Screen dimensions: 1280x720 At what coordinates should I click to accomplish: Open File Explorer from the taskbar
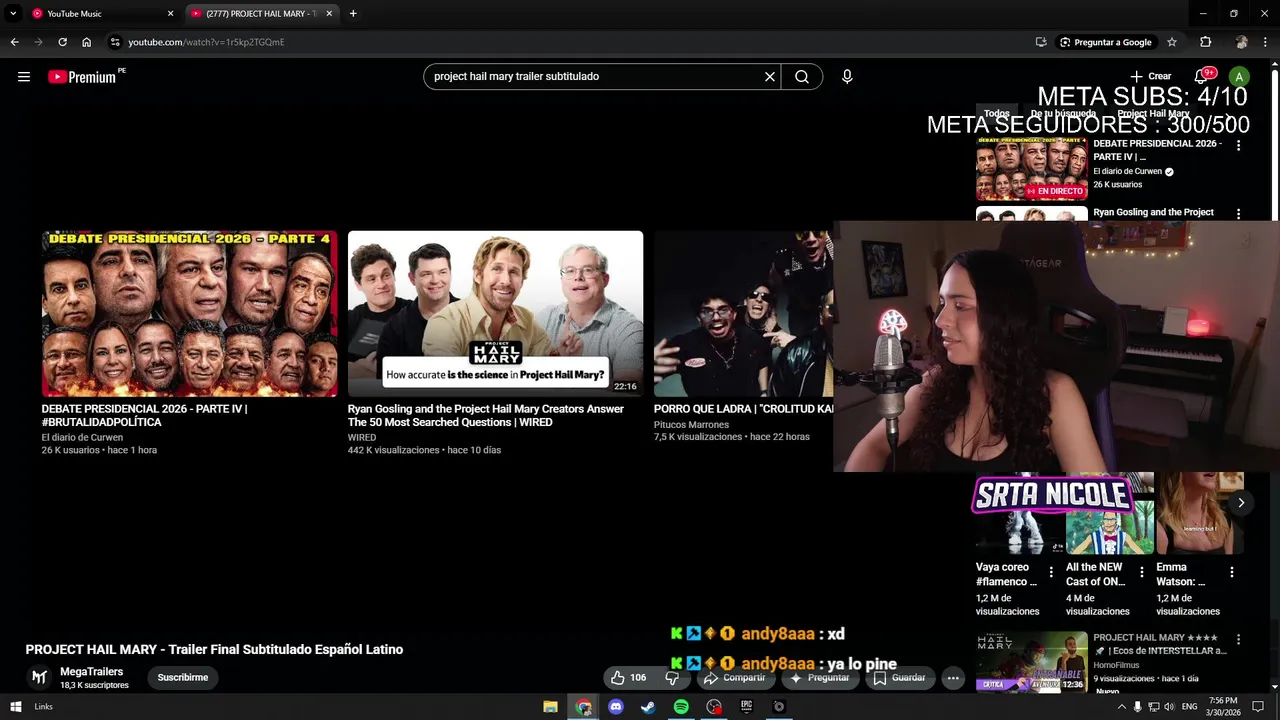click(x=550, y=707)
